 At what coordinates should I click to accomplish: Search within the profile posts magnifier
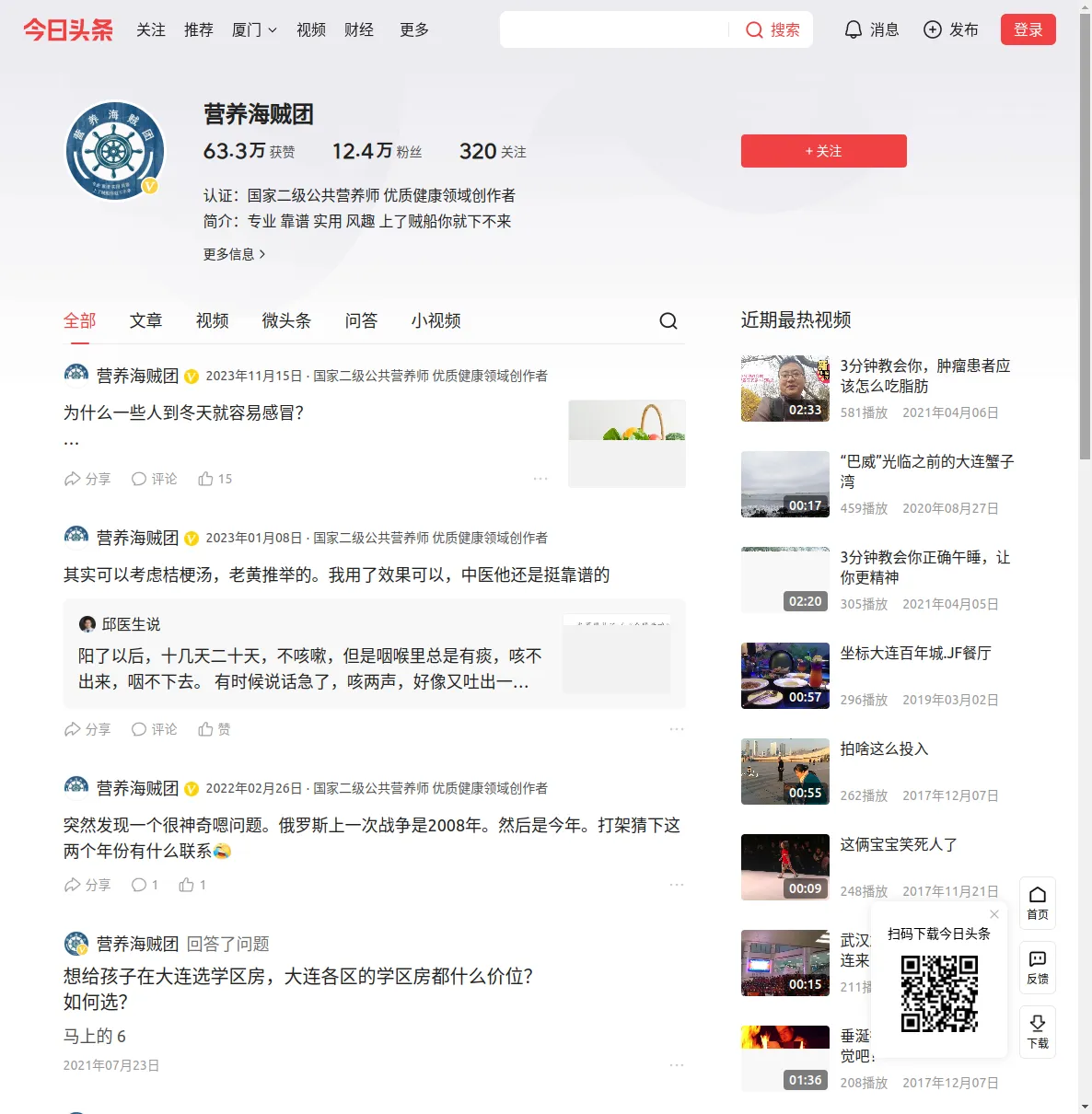(668, 320)
